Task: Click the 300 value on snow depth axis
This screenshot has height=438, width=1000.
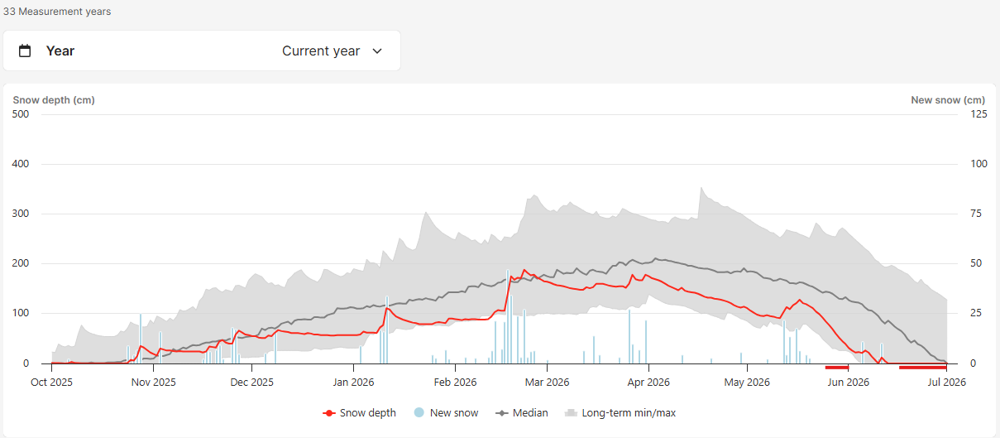Action: [x=20, y=214]
